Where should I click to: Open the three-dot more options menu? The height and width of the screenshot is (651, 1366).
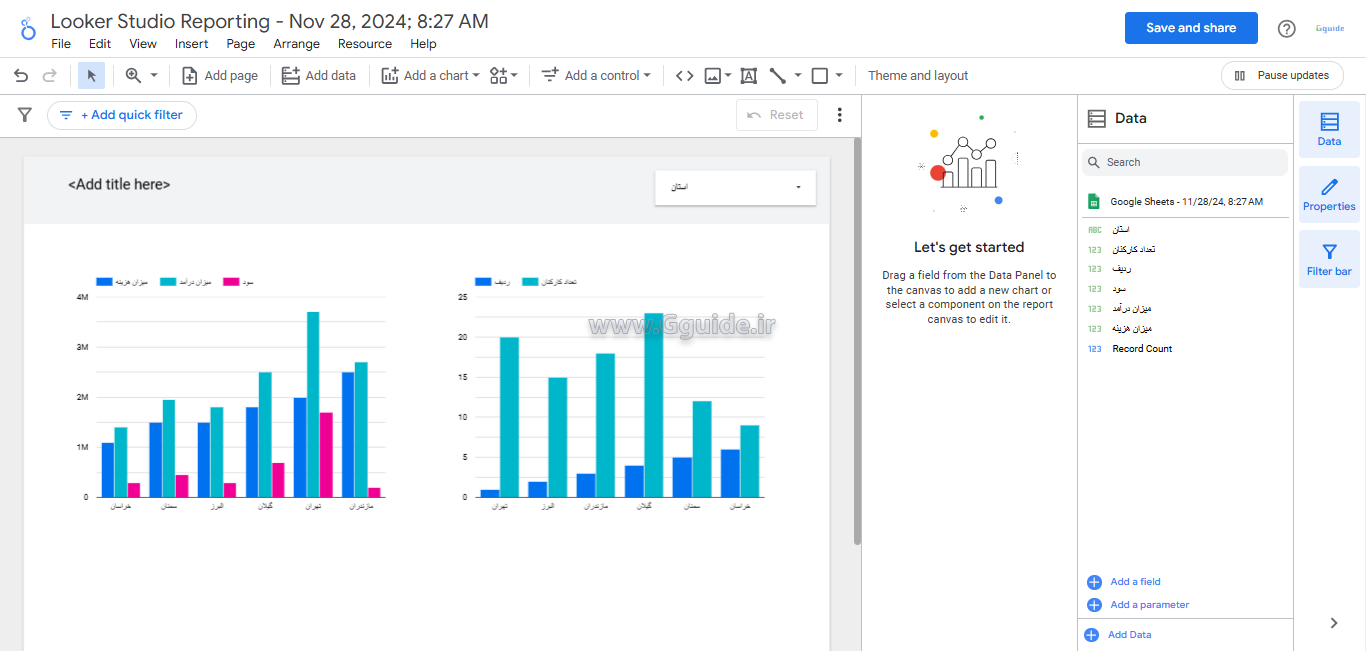tap(839, 115)
